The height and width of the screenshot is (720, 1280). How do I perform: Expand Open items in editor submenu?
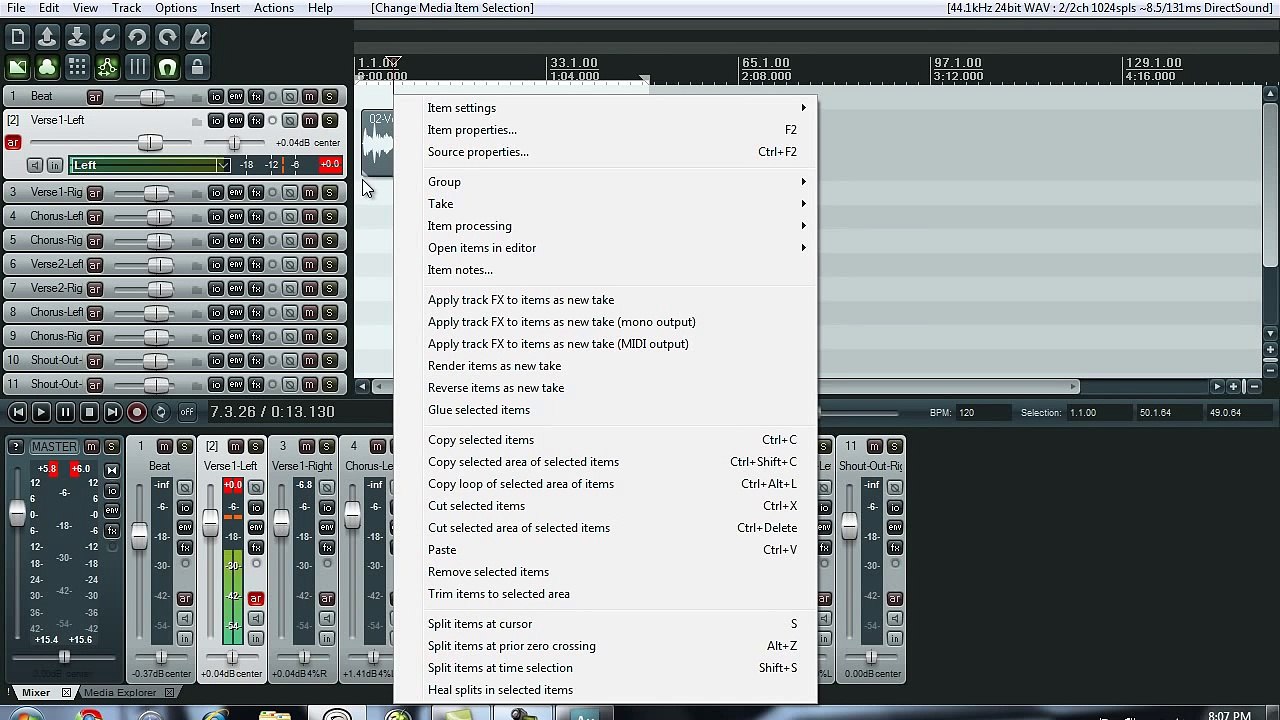pos(615,248)
